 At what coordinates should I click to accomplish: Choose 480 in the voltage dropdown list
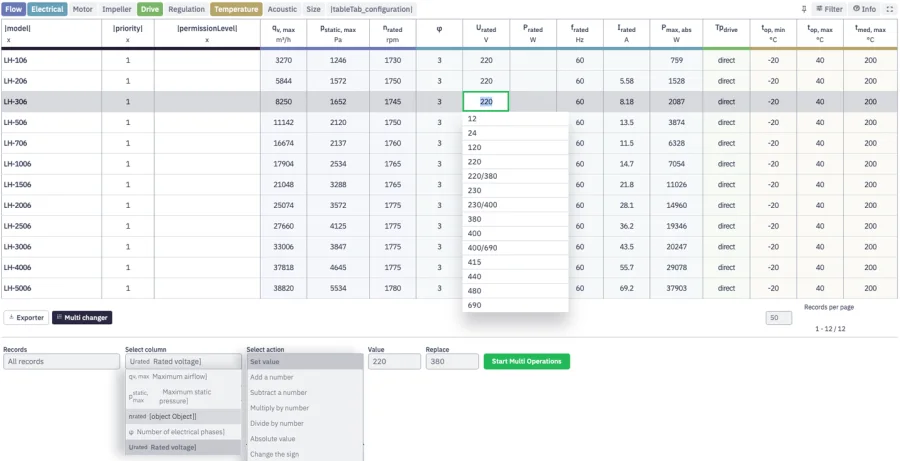click(515, 291)
